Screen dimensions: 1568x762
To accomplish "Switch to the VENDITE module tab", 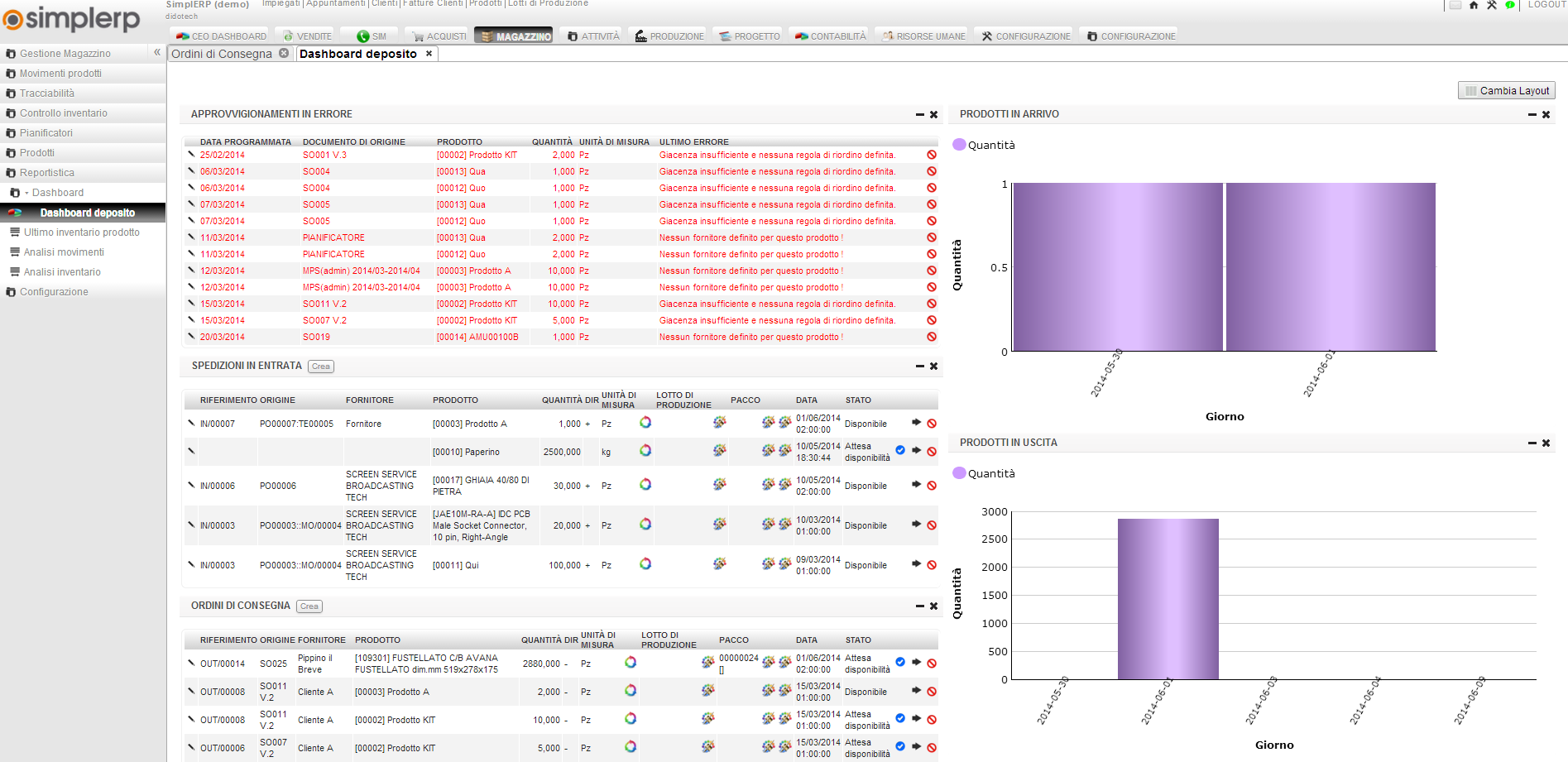I will click(307, 36).
